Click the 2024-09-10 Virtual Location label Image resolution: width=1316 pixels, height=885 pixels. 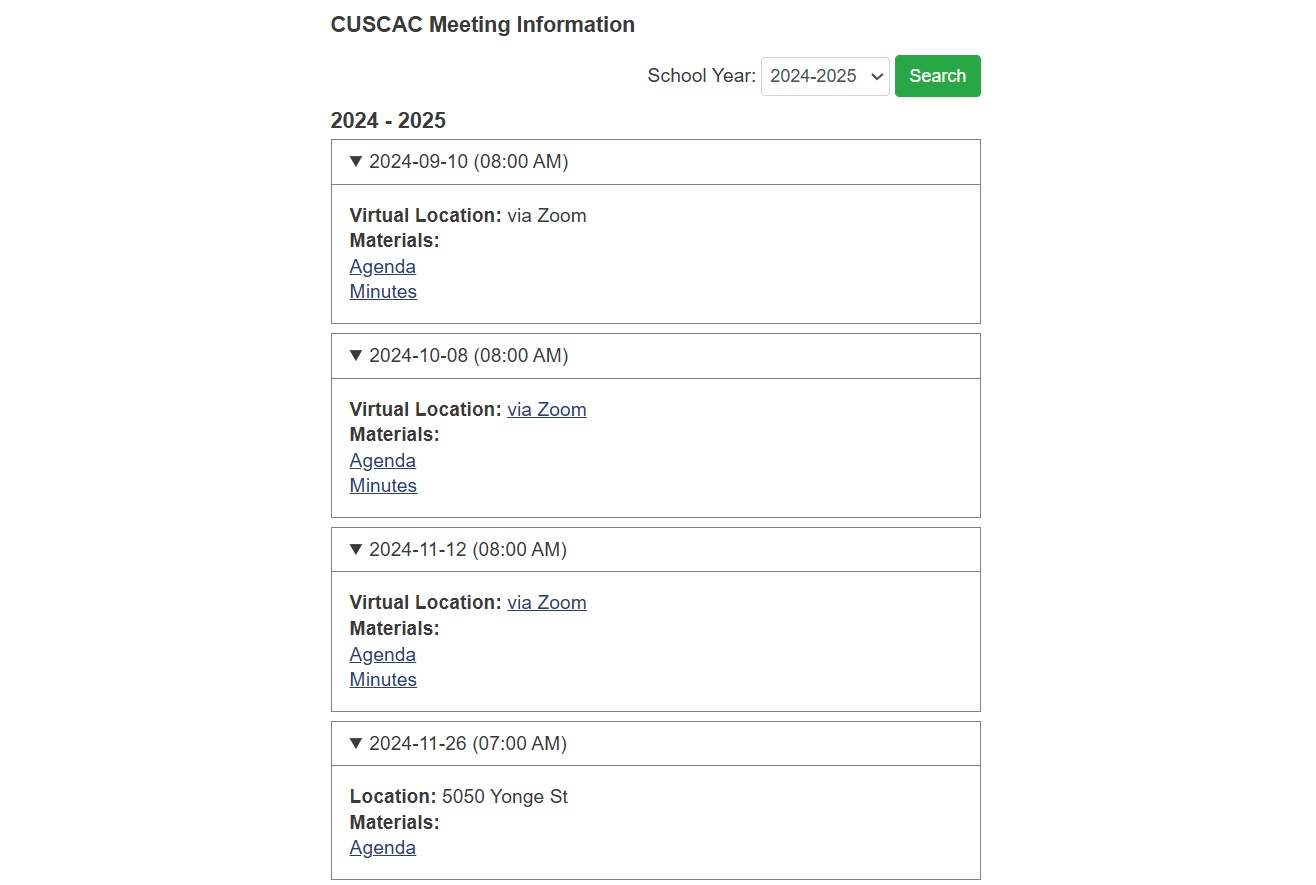pyautogui.click(x=425, y=216)
